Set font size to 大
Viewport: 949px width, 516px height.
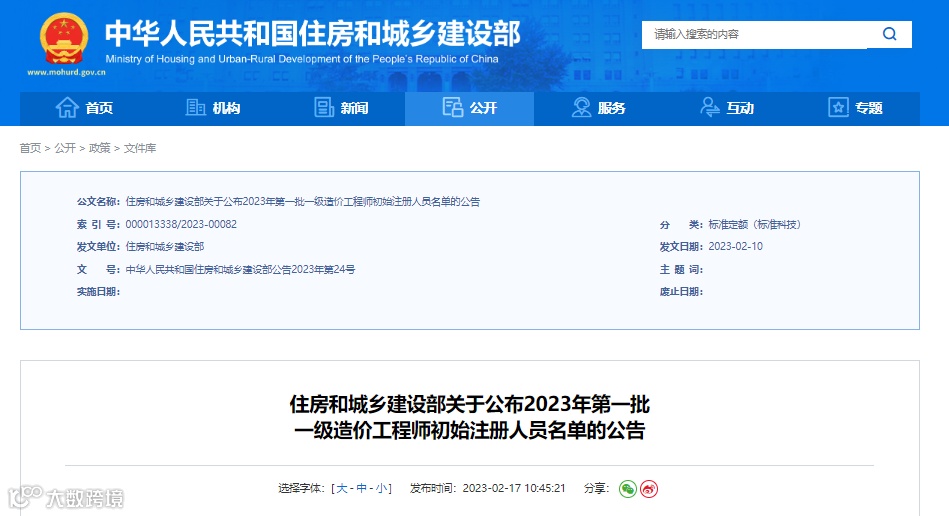pos(342,488)
